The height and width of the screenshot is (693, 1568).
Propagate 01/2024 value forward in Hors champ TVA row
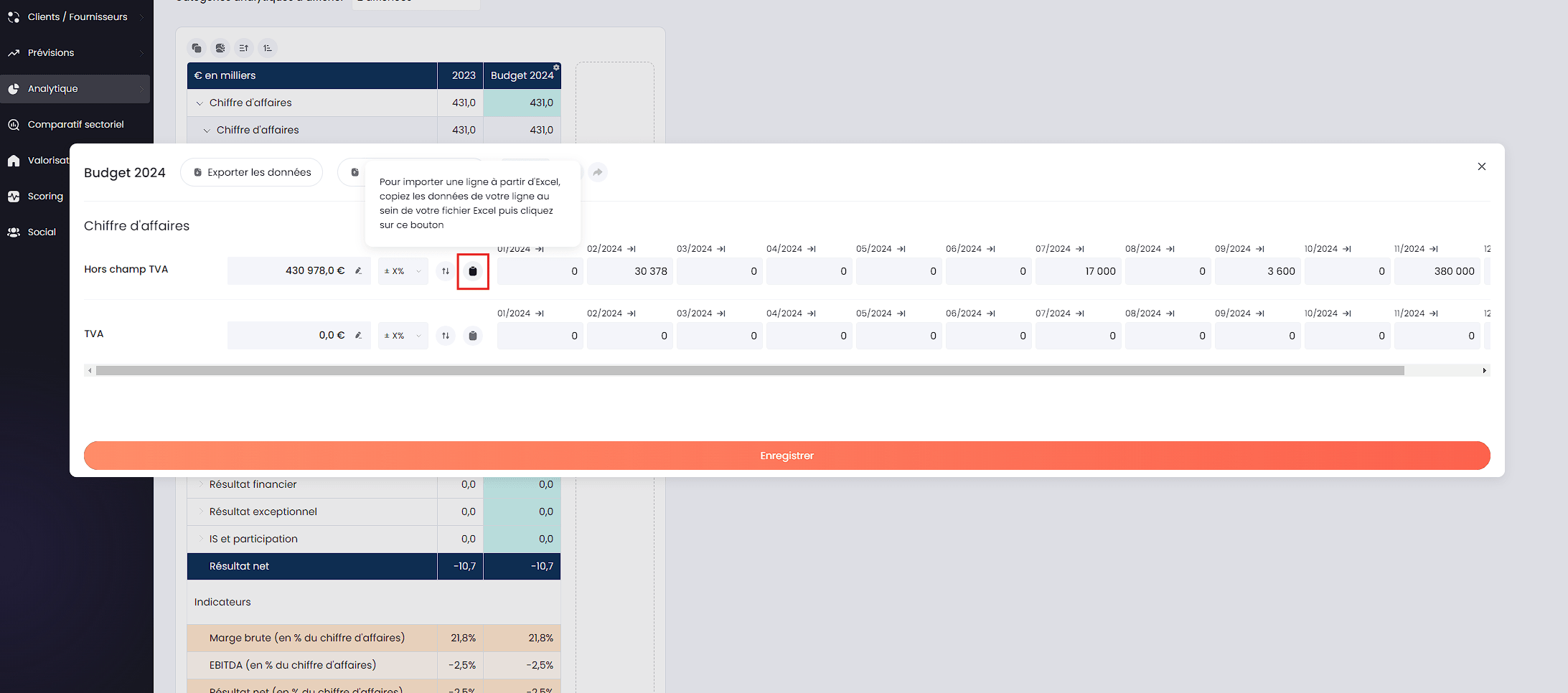pos(540,249)
